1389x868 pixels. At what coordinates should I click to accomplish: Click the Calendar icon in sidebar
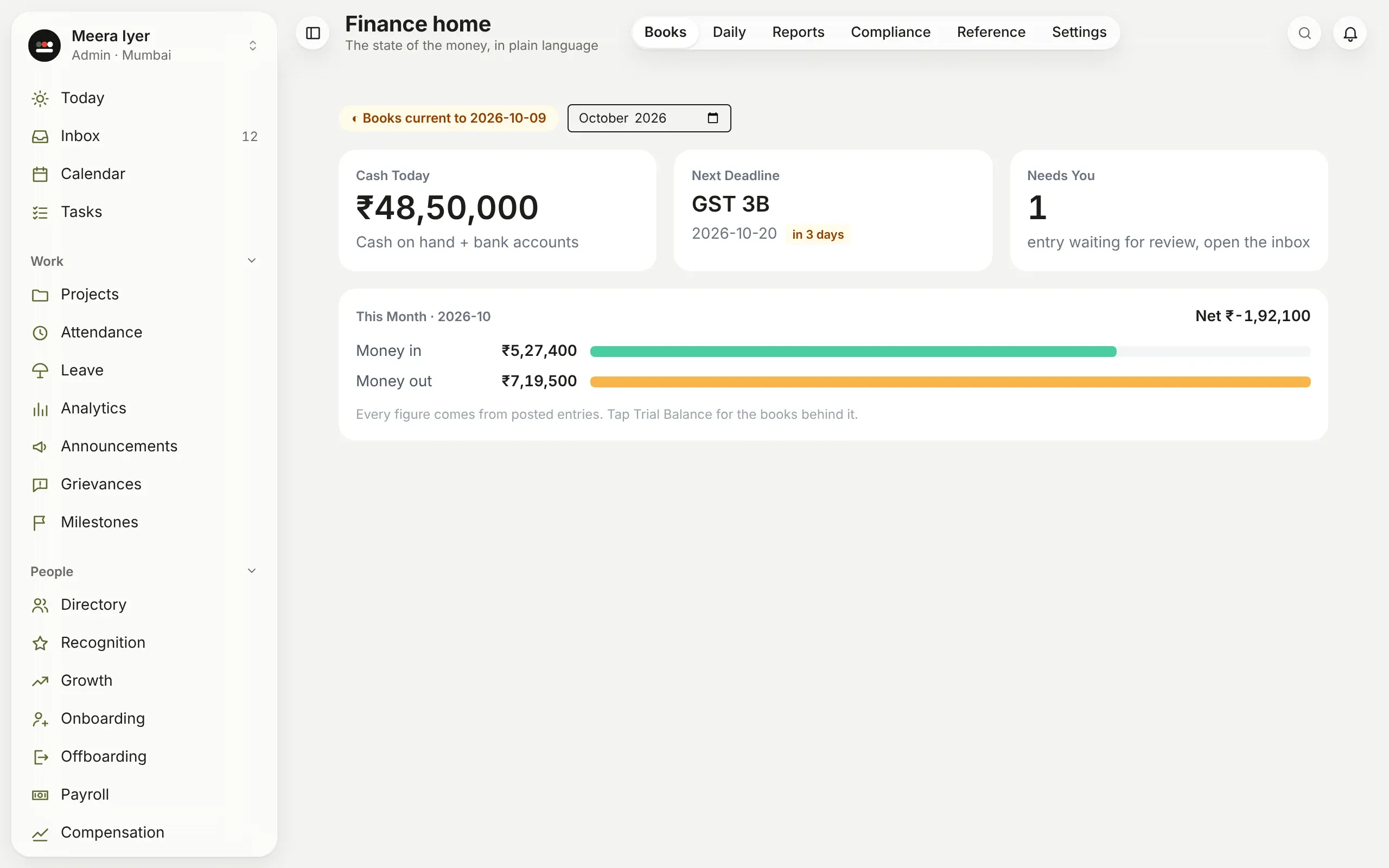40,174
